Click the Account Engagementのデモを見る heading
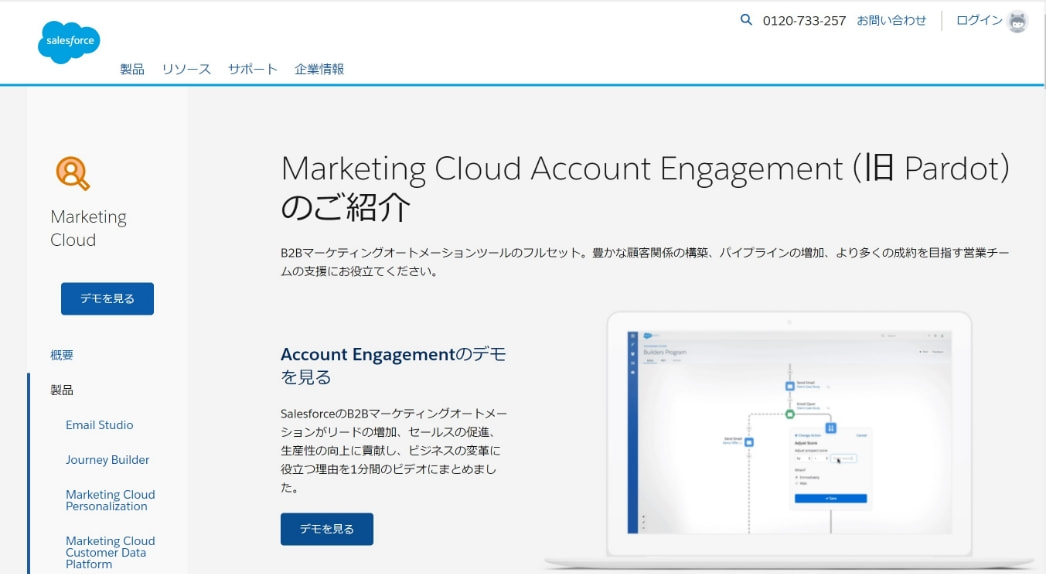Viewport: 1046px width, 574px height. [393, 365]
